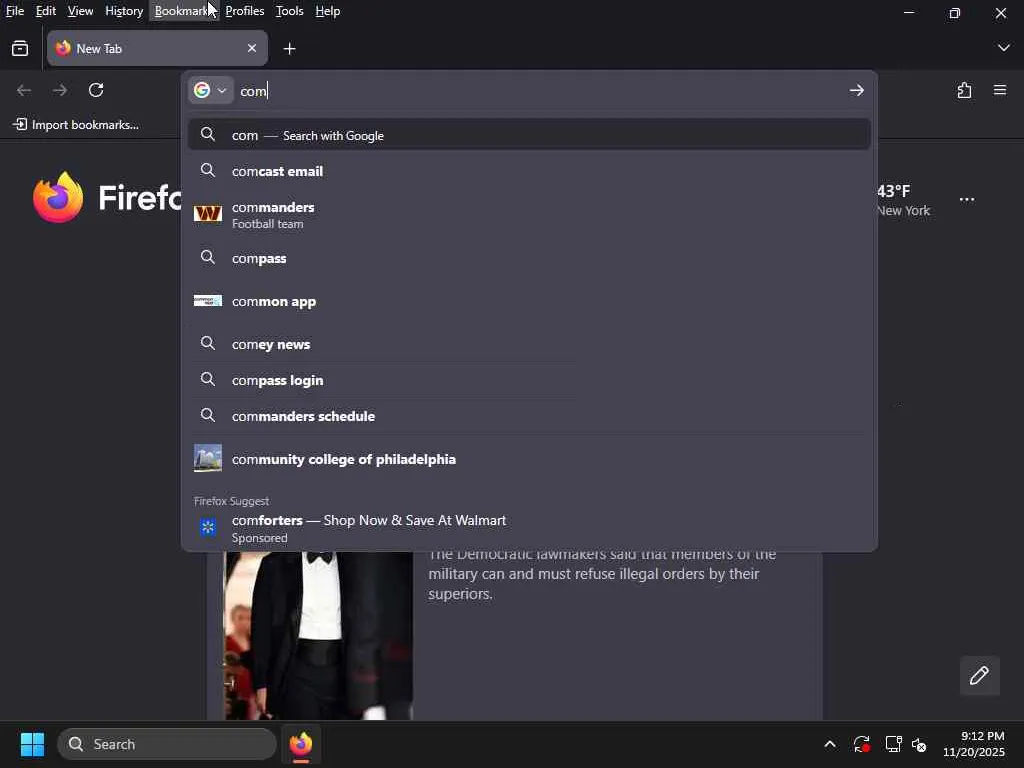The width and height of the screenshot is (1024, 768).
Task: Select the sponsored 'comforters' Walmart suggestion
Action: click(x=529, y=528)
